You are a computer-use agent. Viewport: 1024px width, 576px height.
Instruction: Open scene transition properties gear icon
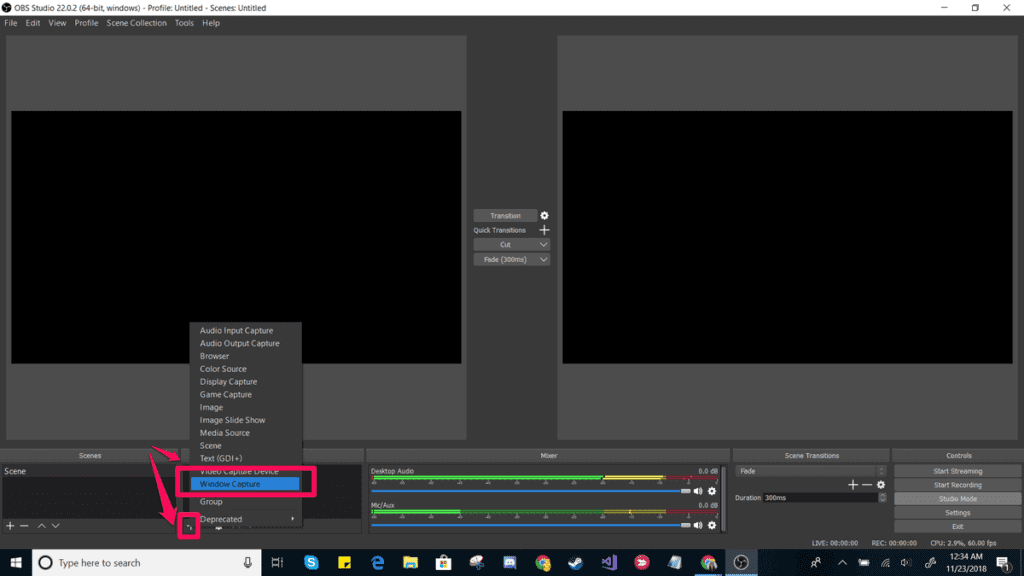tap(881, 485)
